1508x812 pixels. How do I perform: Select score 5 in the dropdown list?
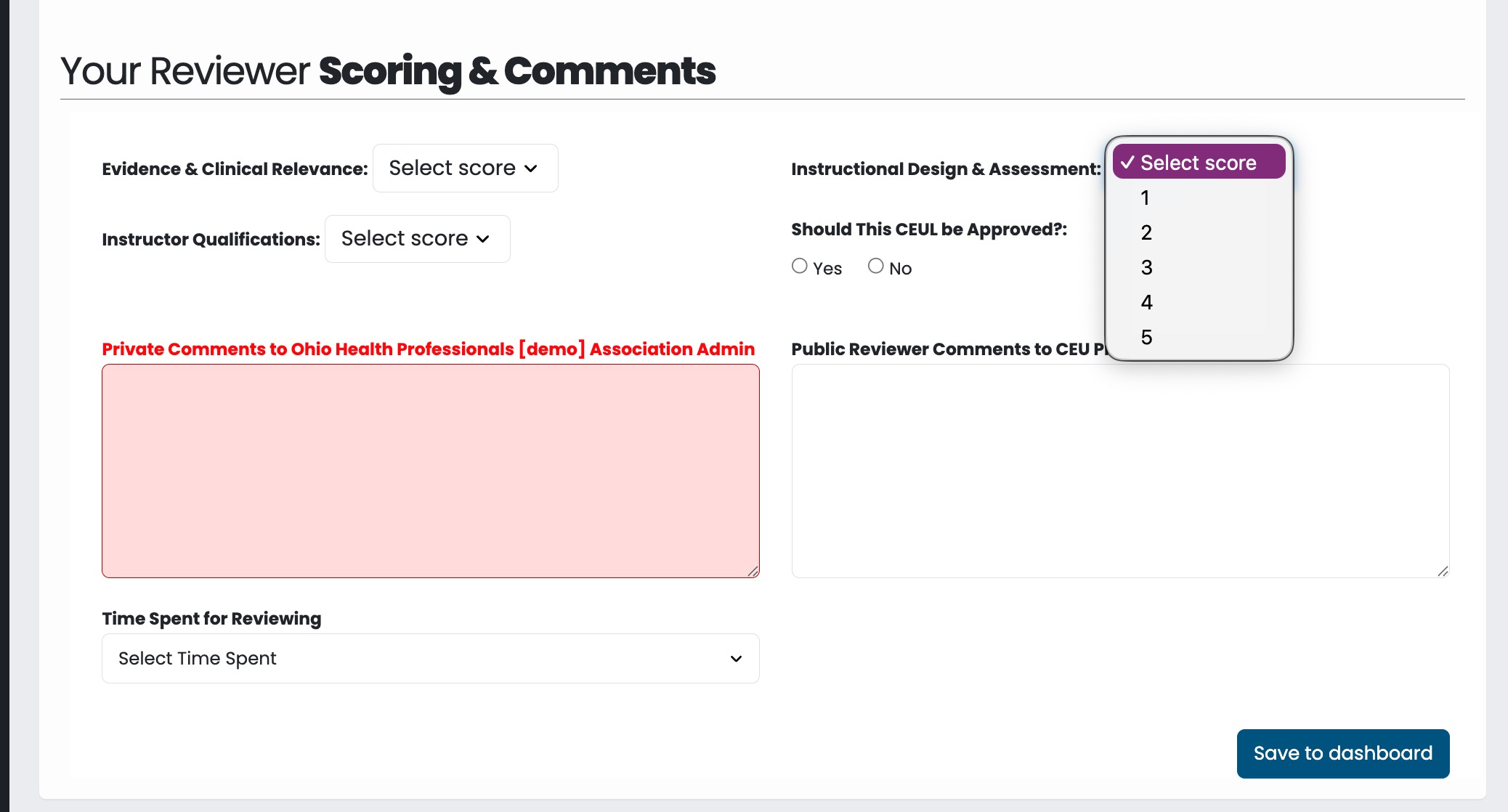click(1146, 337)
